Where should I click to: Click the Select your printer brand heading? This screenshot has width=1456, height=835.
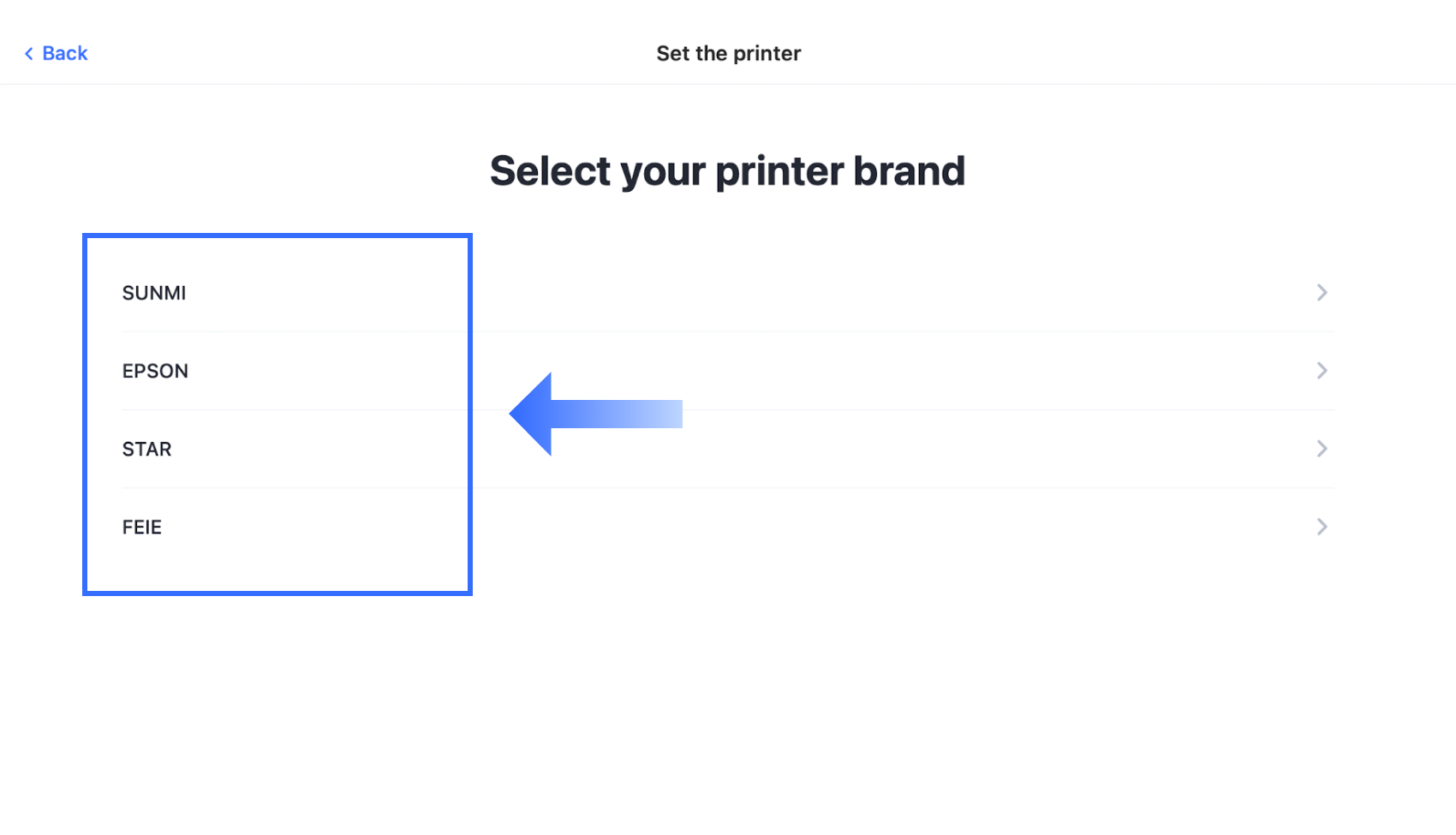727,170
